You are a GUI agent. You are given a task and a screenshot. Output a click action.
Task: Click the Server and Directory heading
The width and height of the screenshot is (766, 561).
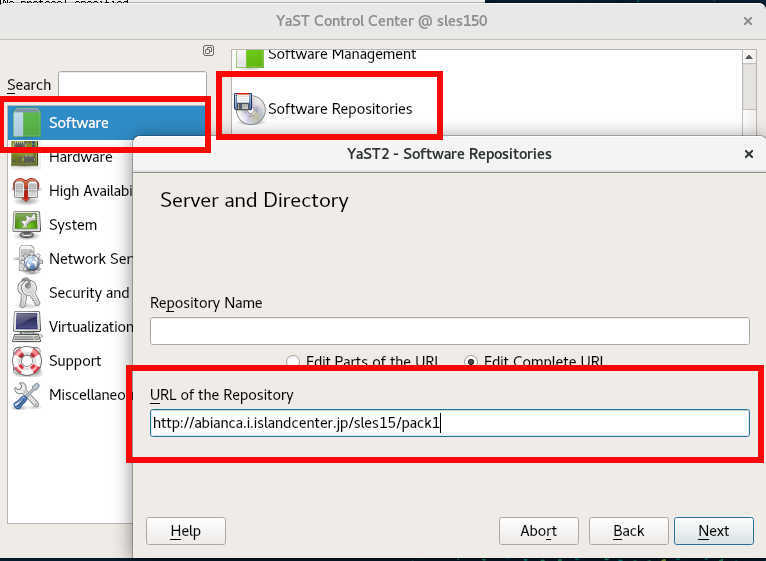pyautogui.click(x=255, y=200)
